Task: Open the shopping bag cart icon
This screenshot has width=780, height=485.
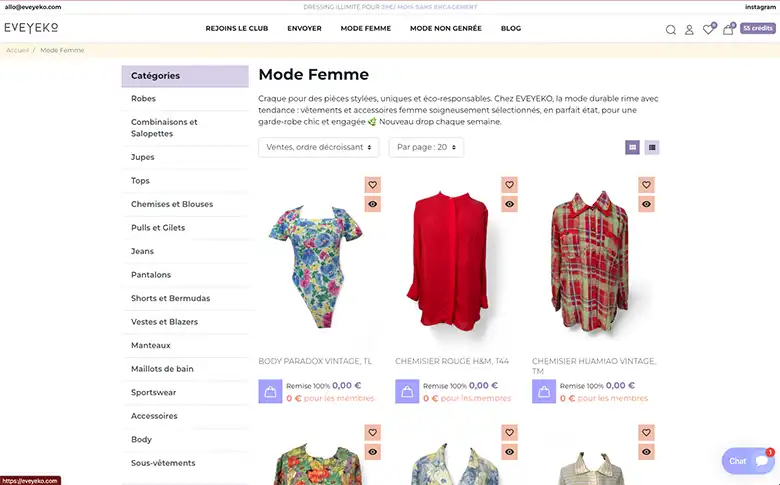Action: (x=728, y=29)
